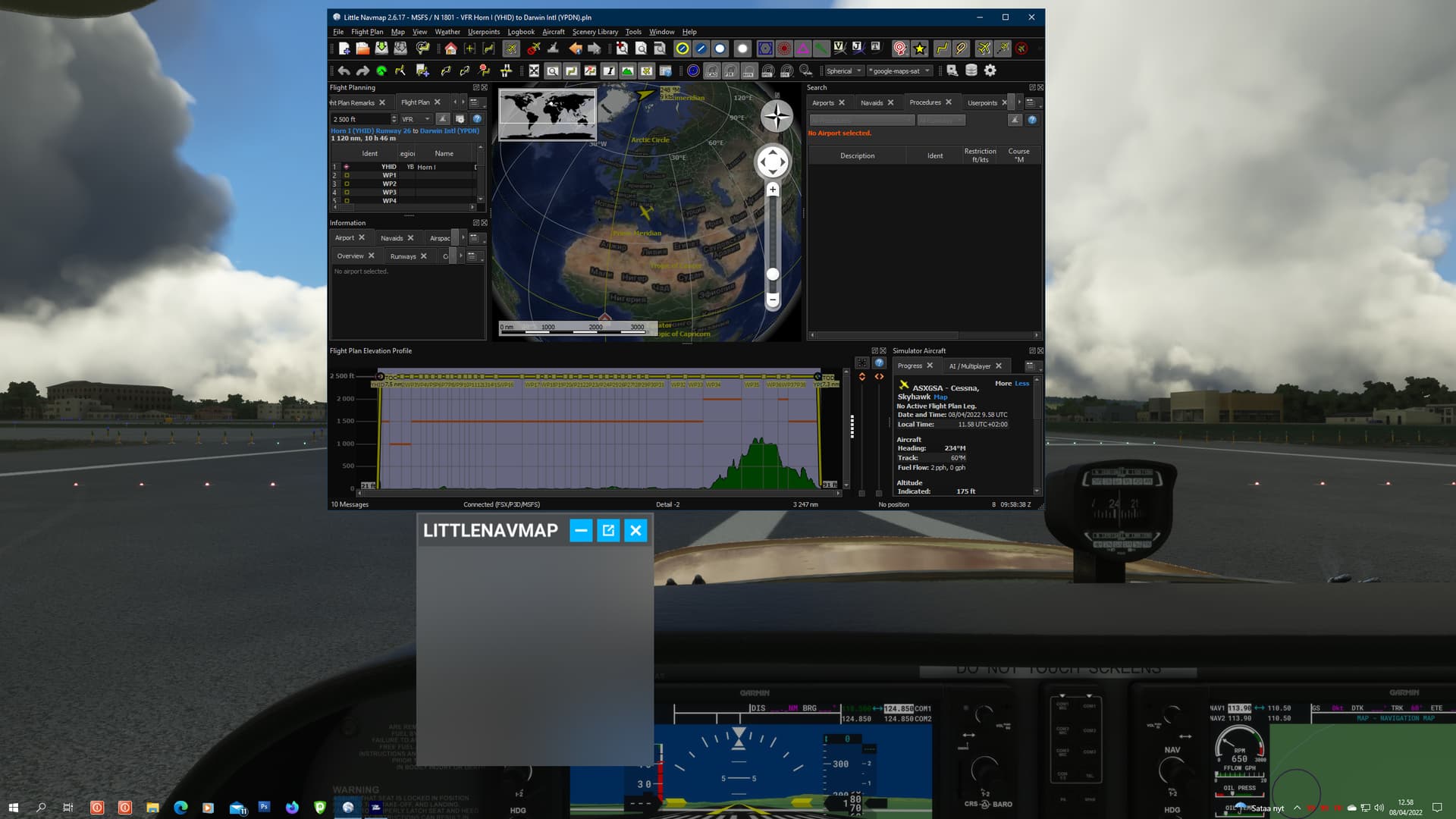Screen dimensions: 1456x819
Task: Open the Flight Plan menu
Action: 367,32
